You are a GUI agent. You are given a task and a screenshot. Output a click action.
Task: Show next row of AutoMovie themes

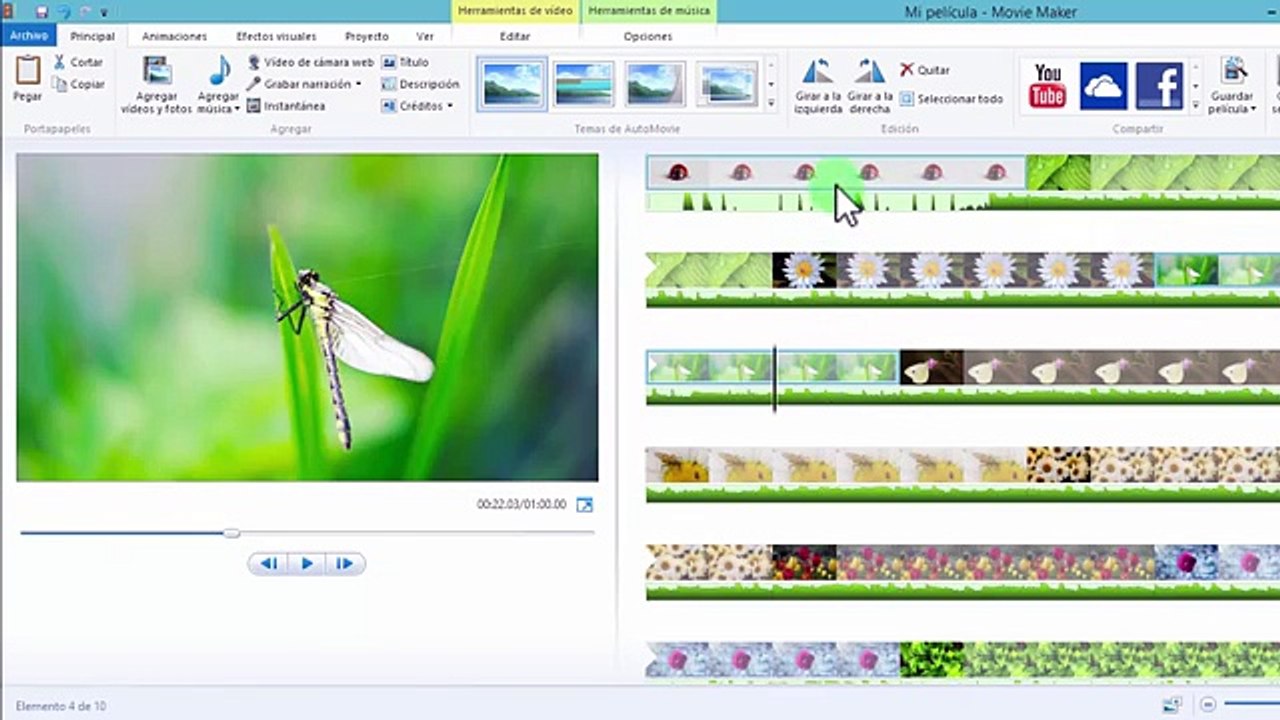[x=771, y=85]
